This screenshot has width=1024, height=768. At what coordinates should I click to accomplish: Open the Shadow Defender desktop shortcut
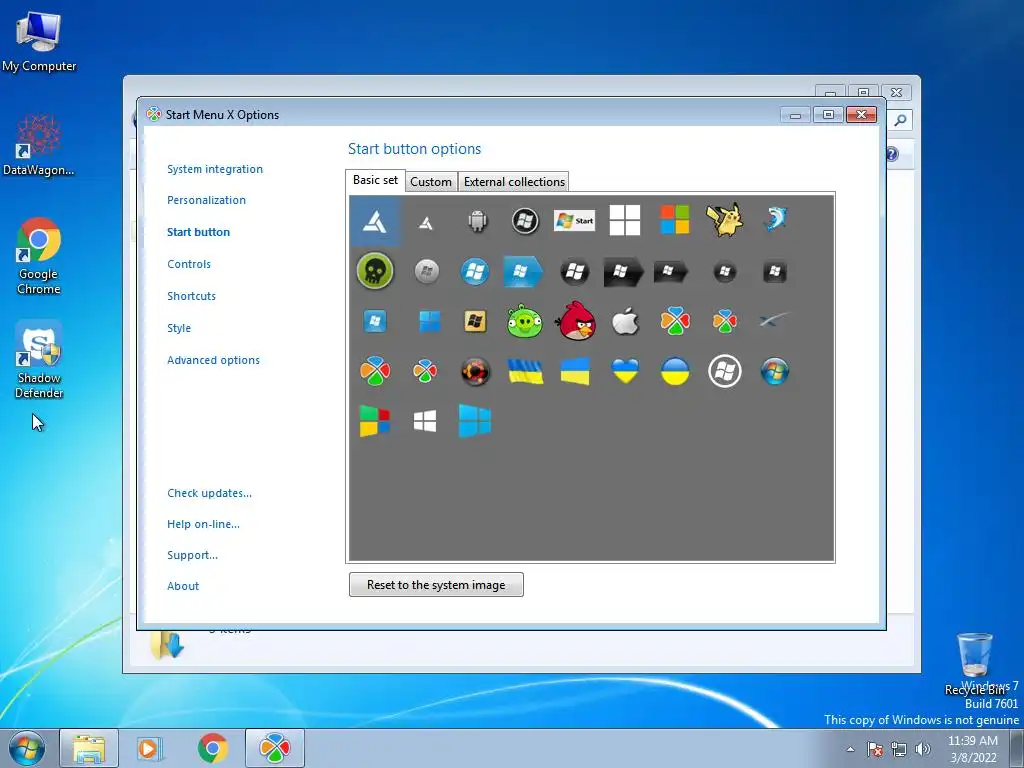point(39,360)
